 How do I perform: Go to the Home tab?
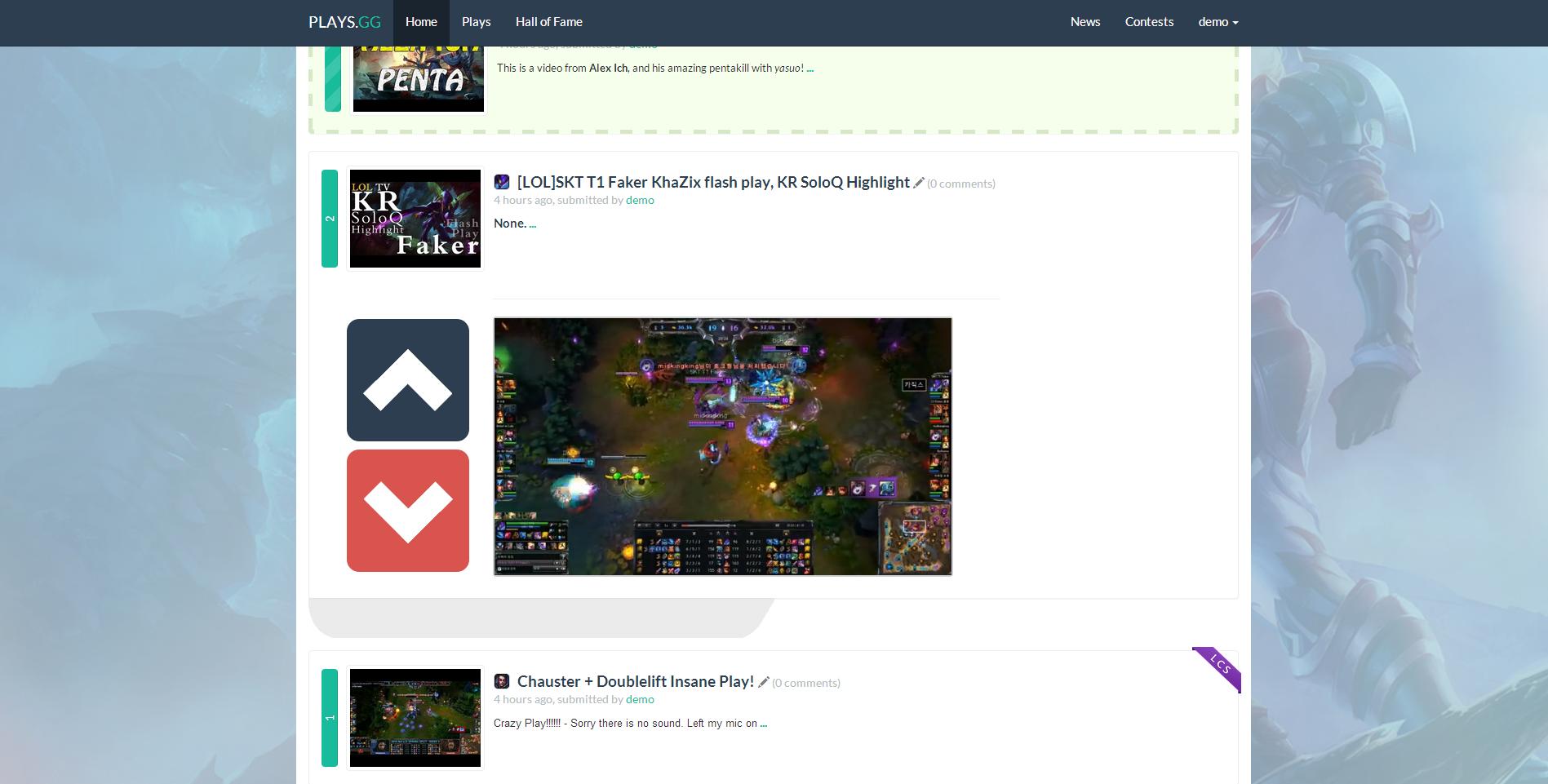point(421,22)
